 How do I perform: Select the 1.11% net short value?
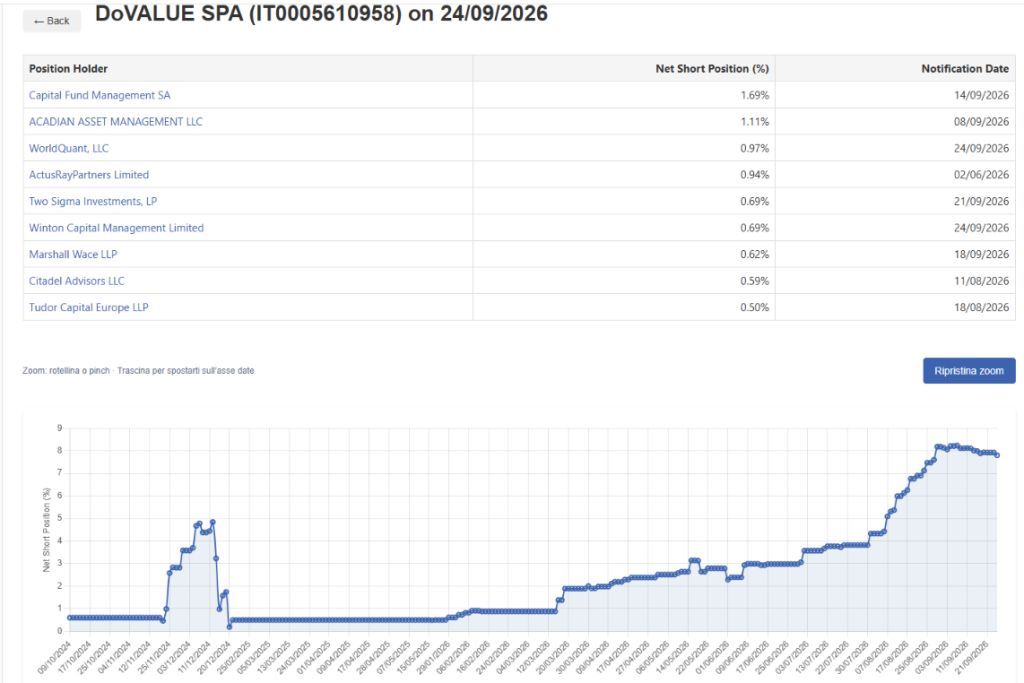point(754,121)
